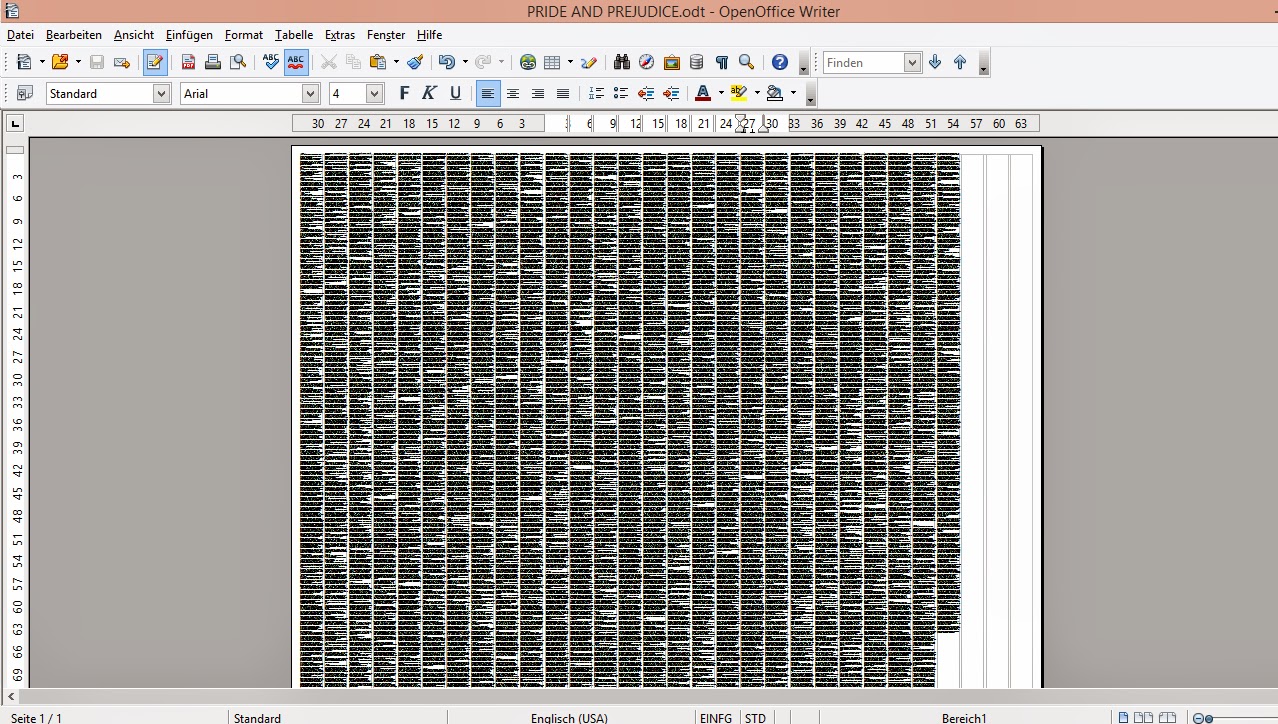Find next with down arrow
1278x724 pixels.
[935, 62]
